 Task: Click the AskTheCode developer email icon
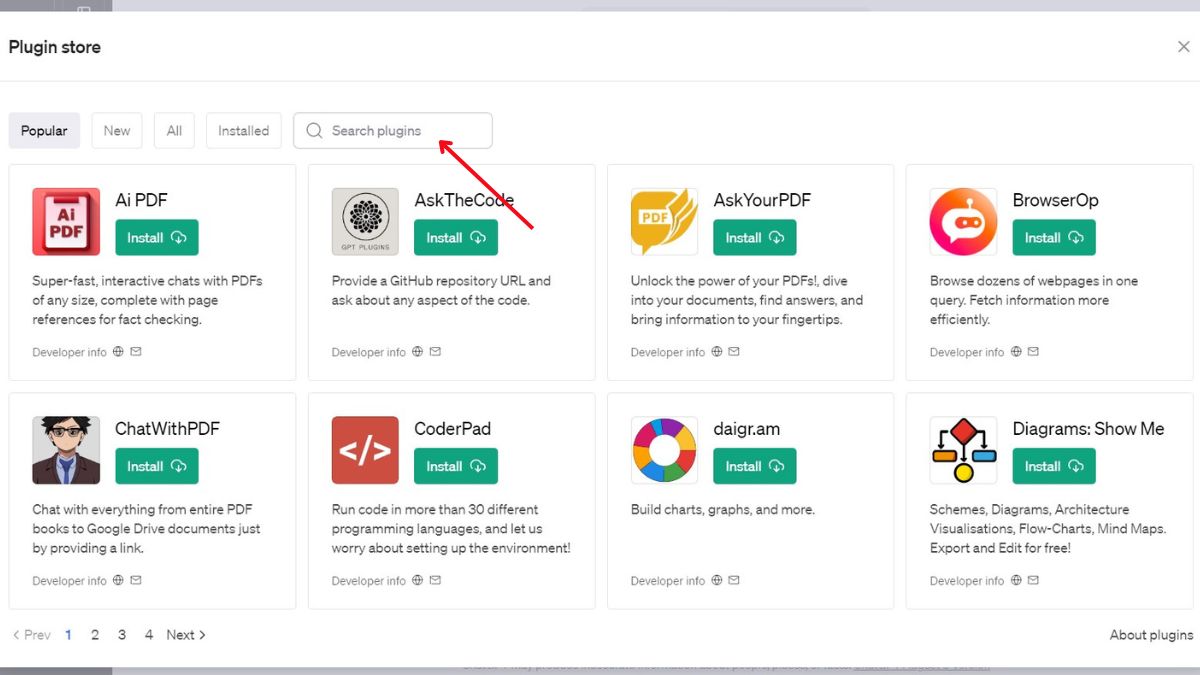click(435, 352)
